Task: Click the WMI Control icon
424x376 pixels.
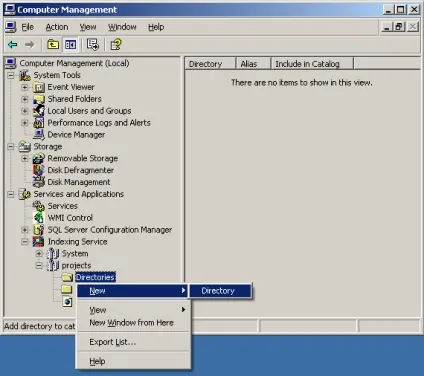Action: [39, 218]
